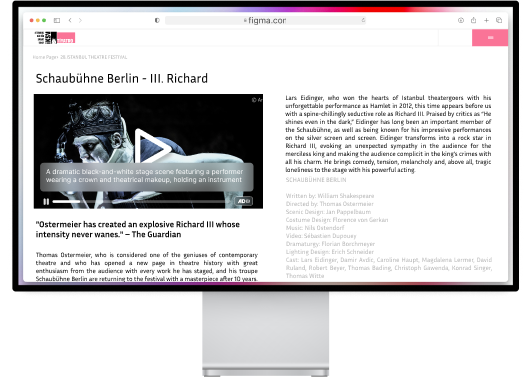Open the 28. Istanbul Theatre Festival breadcrumb
Image resolution: width=532 pixels, height=378 pixels.
click(94, 57)
